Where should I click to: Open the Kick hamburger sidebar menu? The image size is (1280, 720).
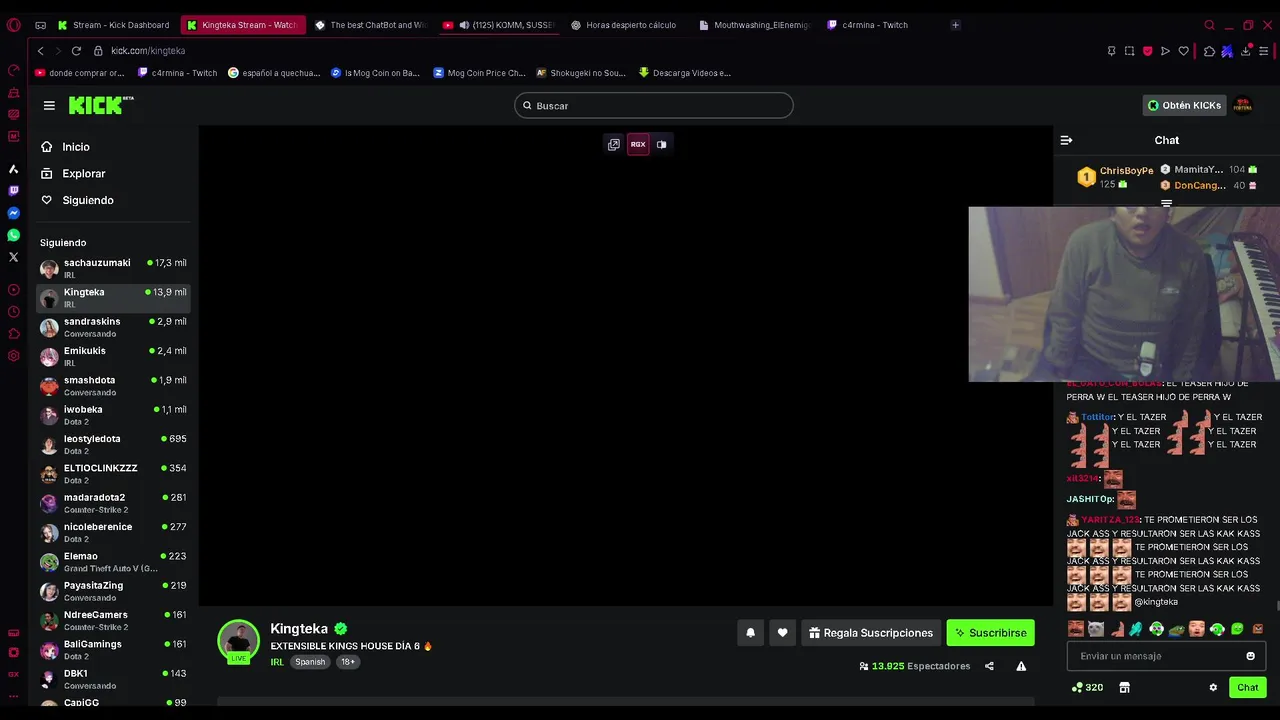pos(49,105)
